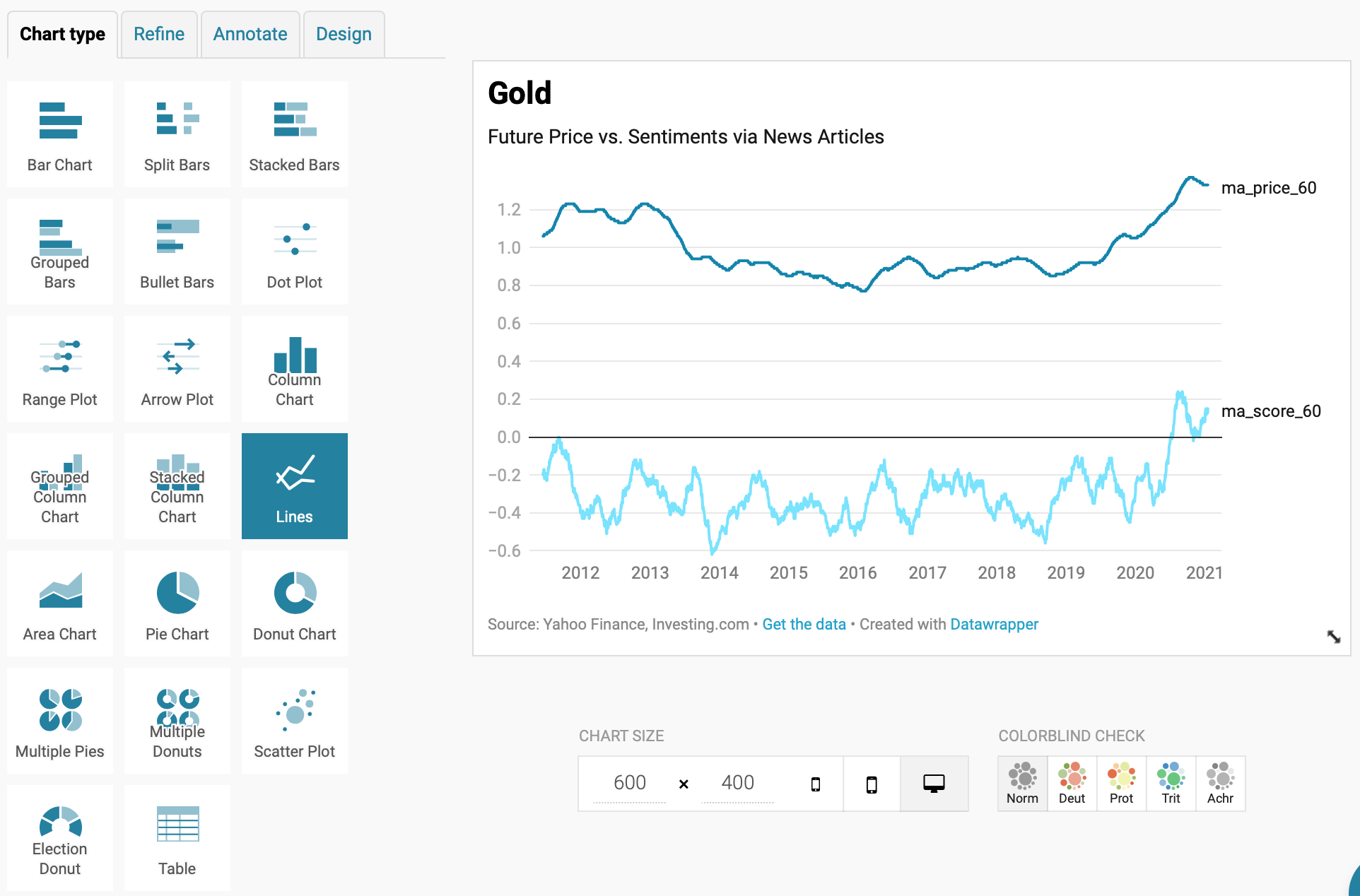Select the Dot Plot chart type
Viewport: 1360px width, 896px height.
[295, 252]
